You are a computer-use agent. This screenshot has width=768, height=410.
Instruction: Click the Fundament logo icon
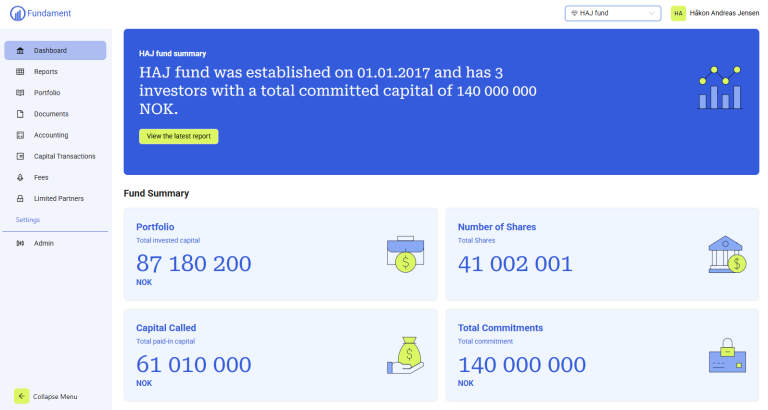coord(16,13)
